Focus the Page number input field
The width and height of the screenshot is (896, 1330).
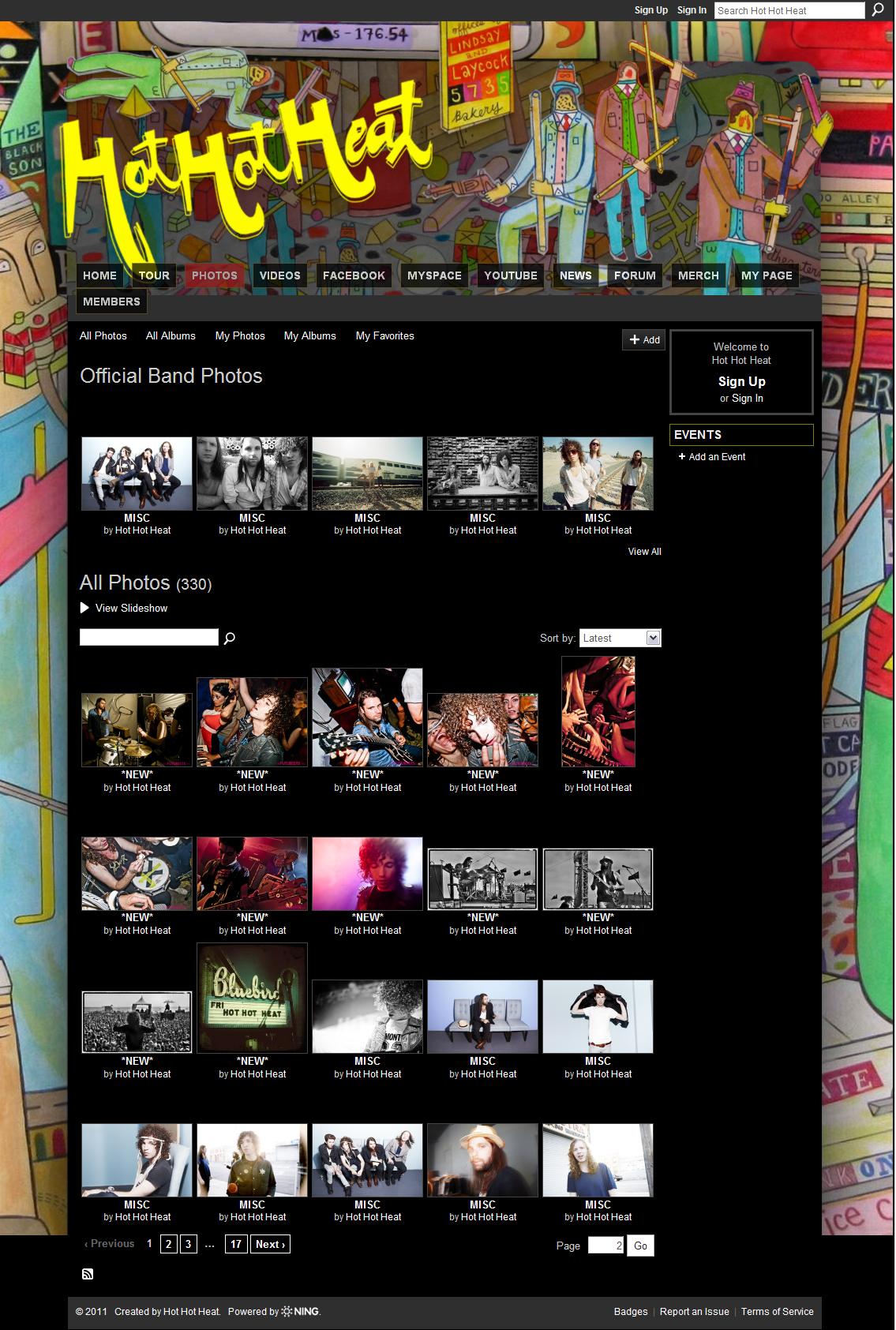click(606, 1246)
